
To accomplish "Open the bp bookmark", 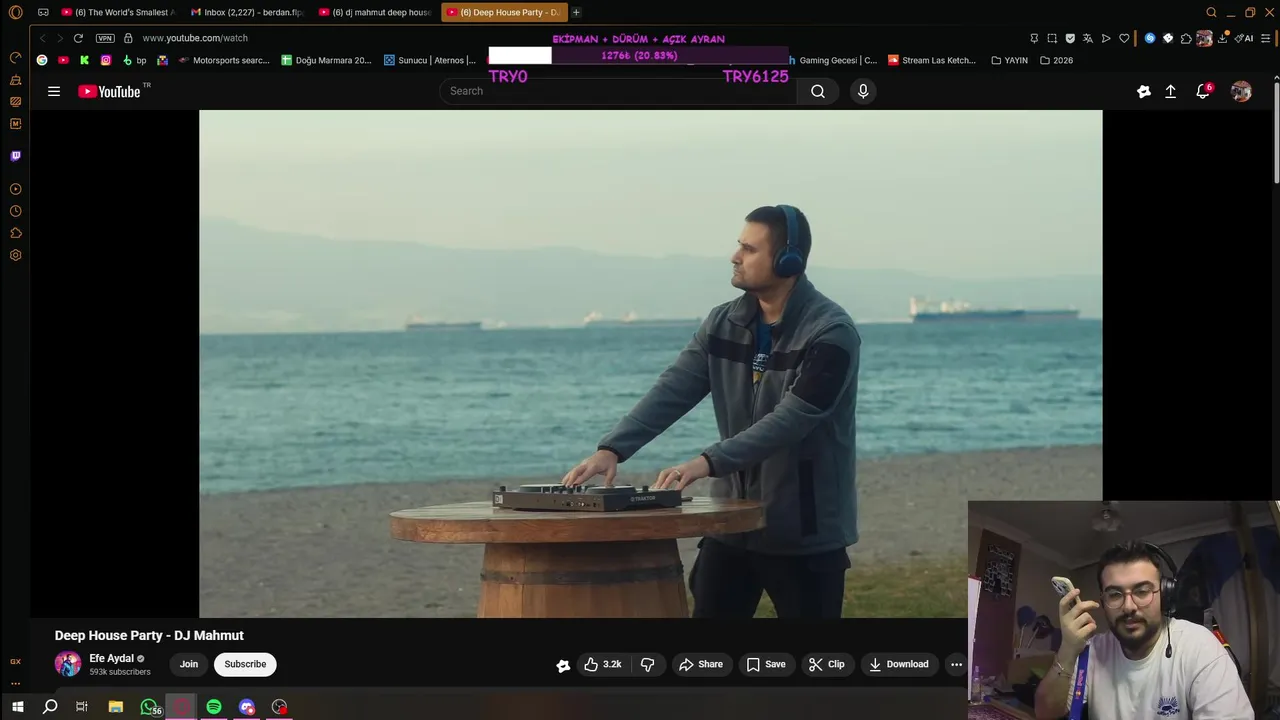I will click(x=134, y=60).
